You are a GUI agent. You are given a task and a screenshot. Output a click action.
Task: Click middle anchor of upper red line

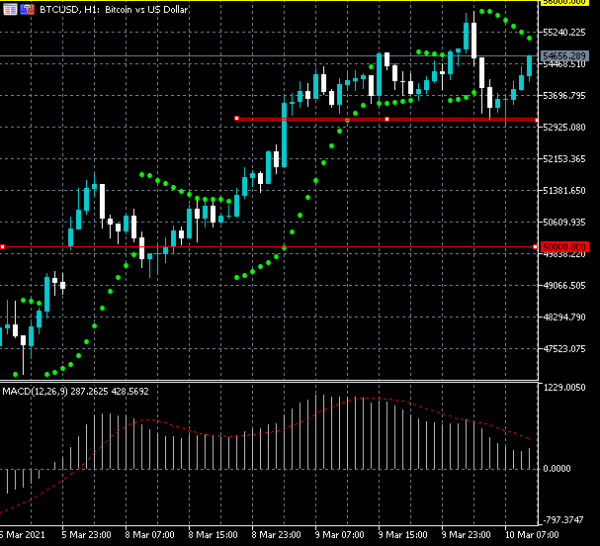pyautogui.click(x=387, y=119)
